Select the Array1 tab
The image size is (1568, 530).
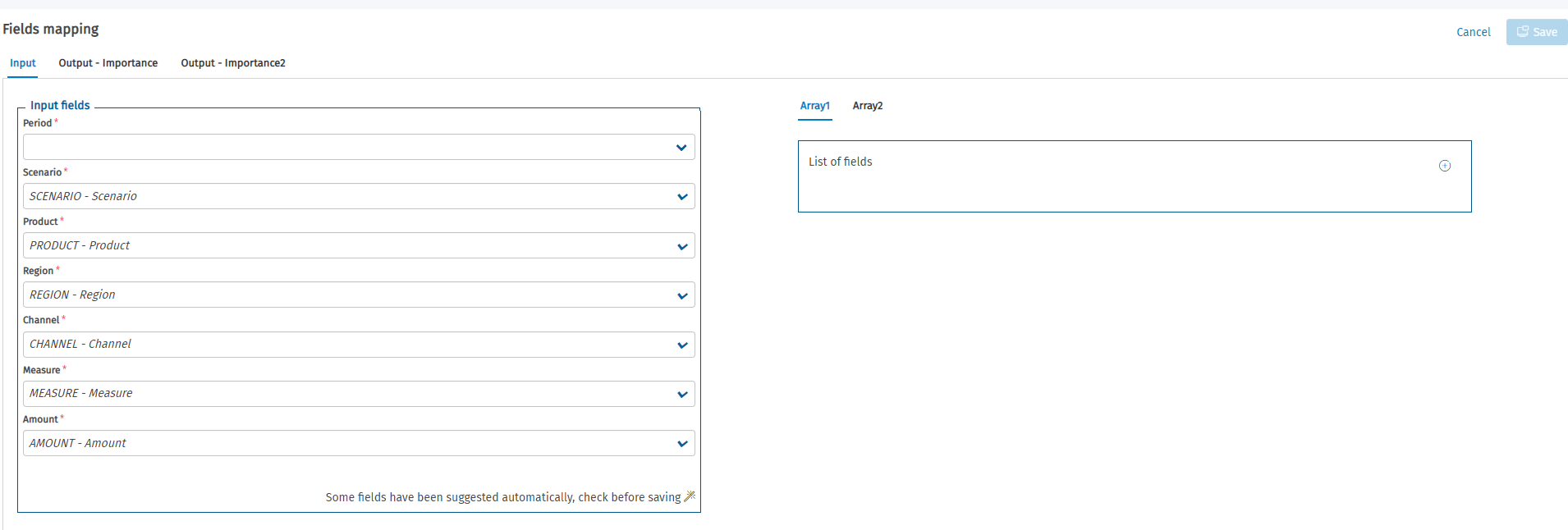[x=815, y=106]
